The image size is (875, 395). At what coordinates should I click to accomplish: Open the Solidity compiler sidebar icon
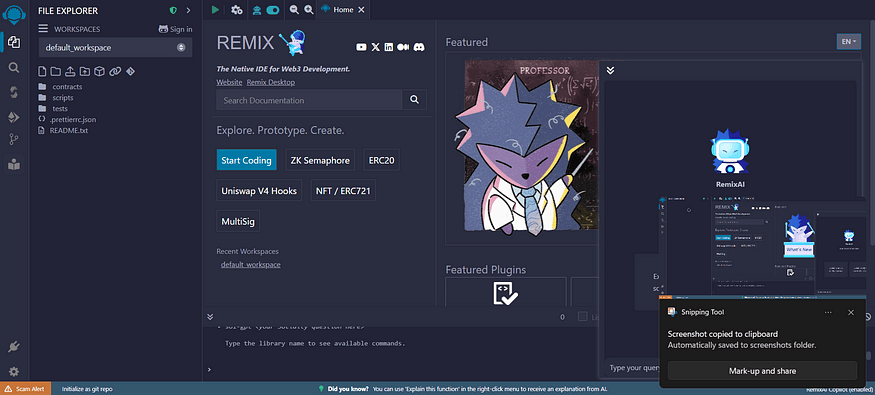[14, 92]
